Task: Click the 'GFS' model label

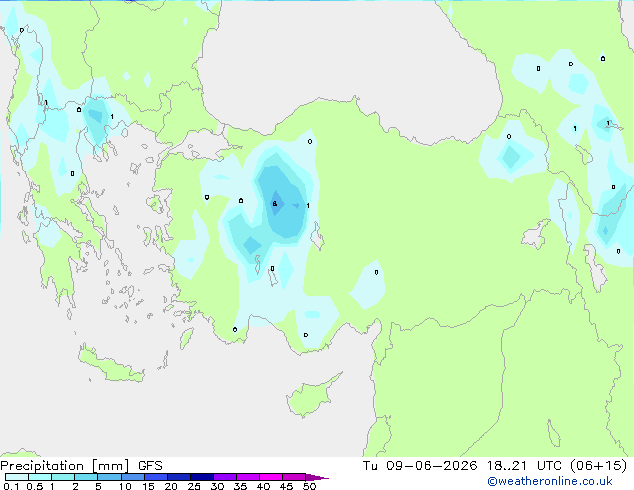Action: pyautogui.click(x=150, y=466)
